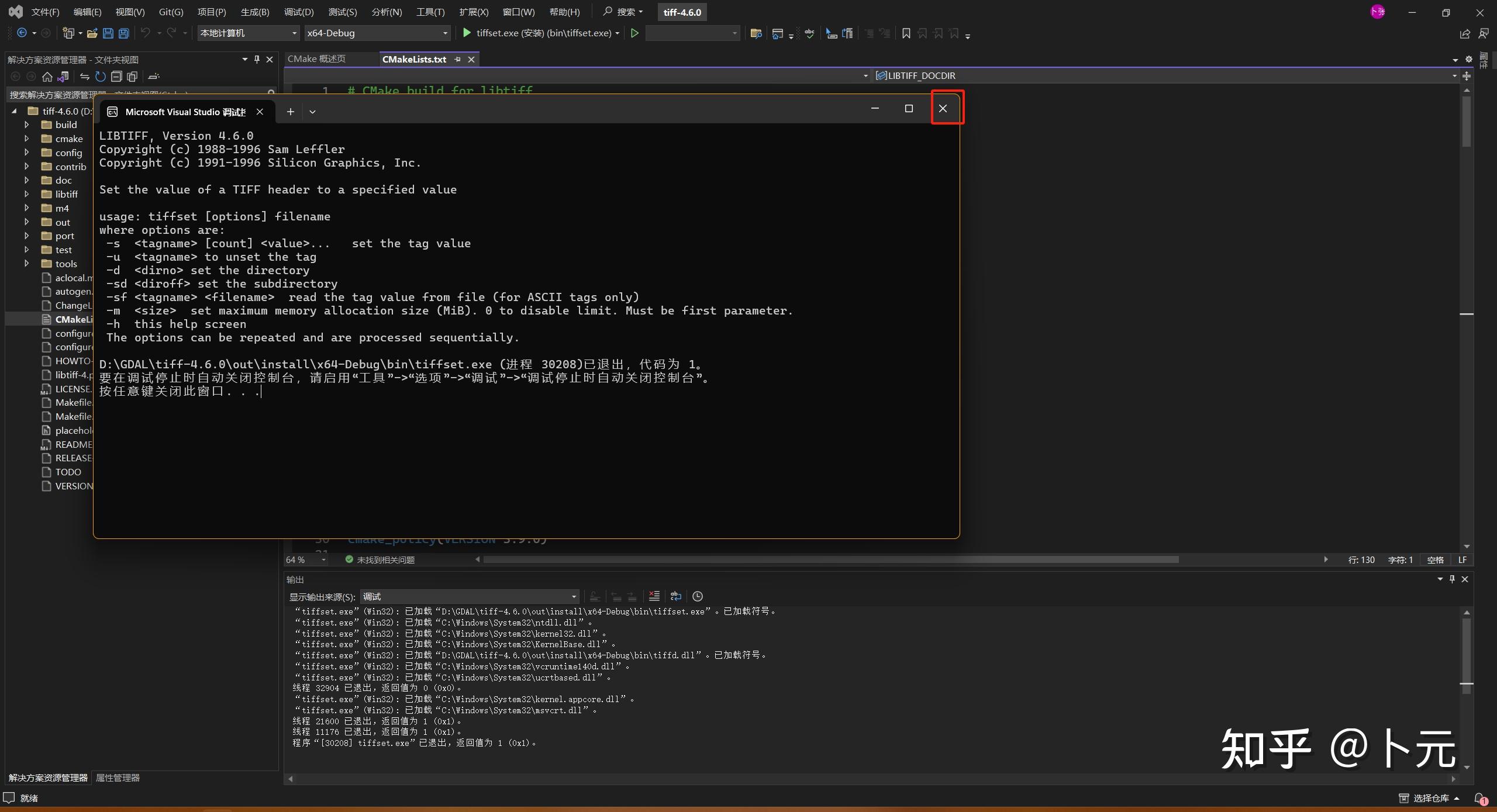Open the x64-Debug configuration dropdown
Screen dimensions: 1497x812
click(444, 33)
